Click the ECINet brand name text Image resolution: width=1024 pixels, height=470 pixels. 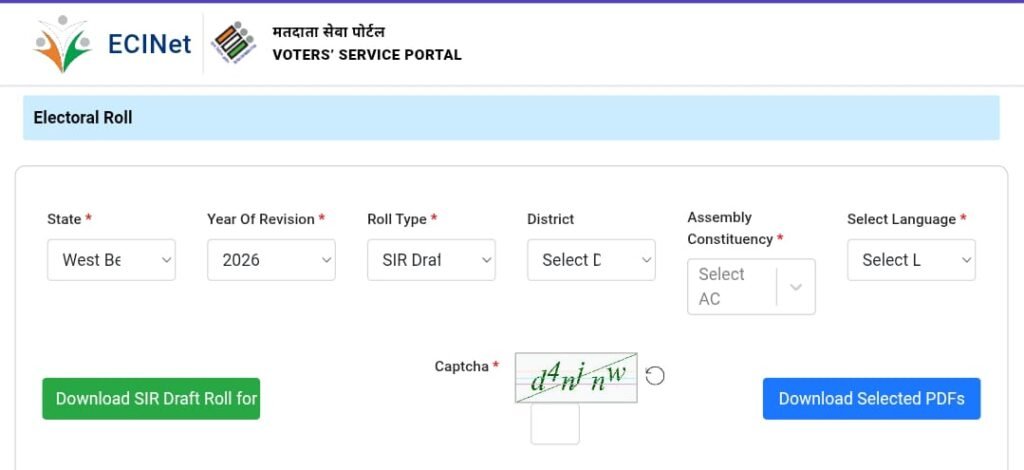click(150, 44)
